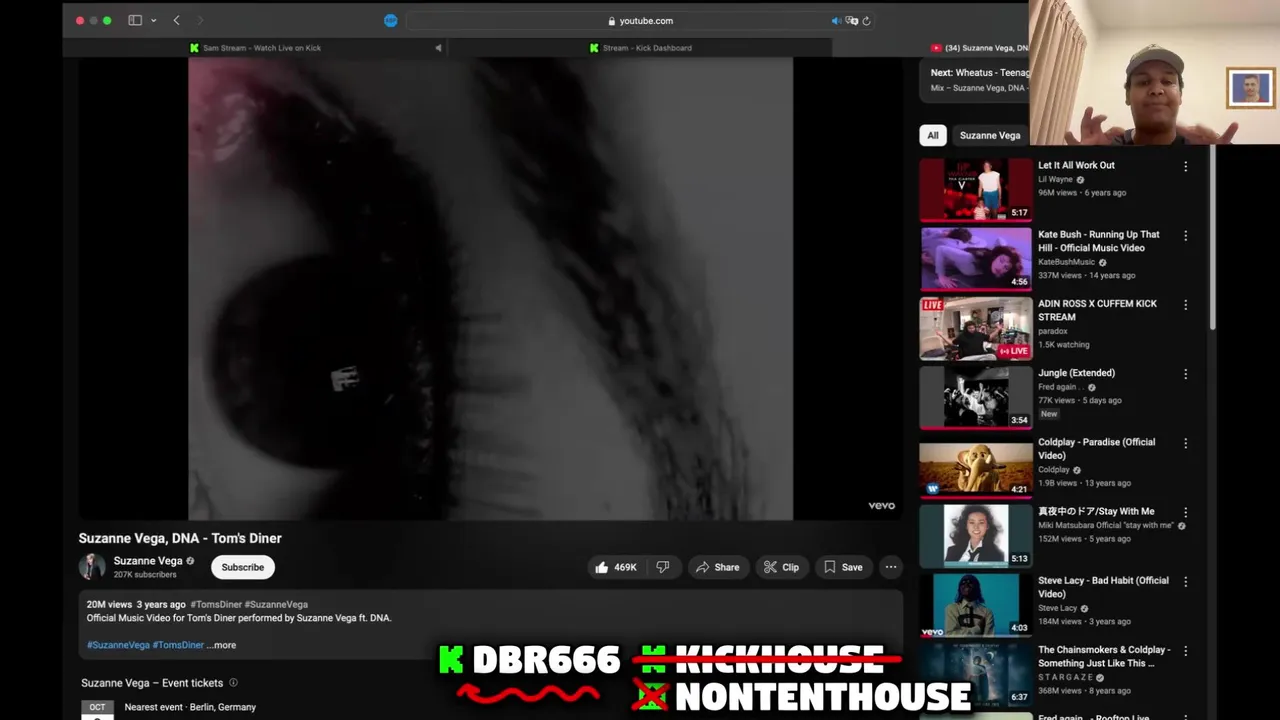Reload the page with the refresh icon

(866, 20)
